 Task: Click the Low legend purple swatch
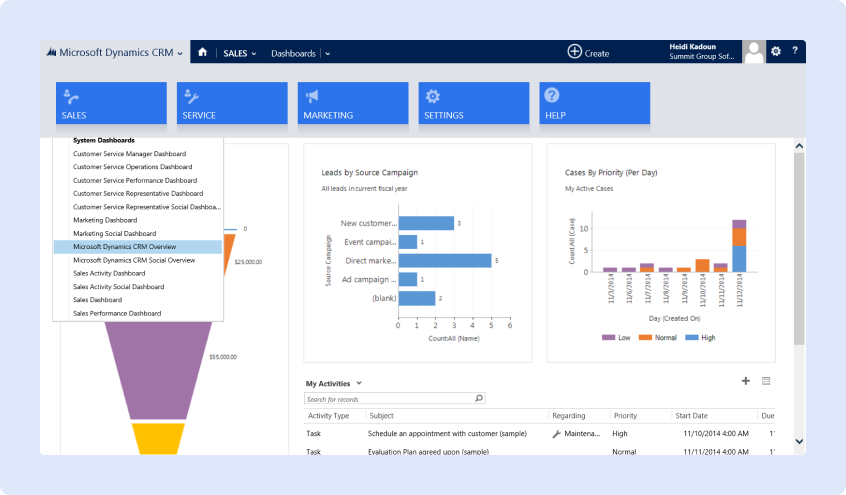[x=609, y=337]
